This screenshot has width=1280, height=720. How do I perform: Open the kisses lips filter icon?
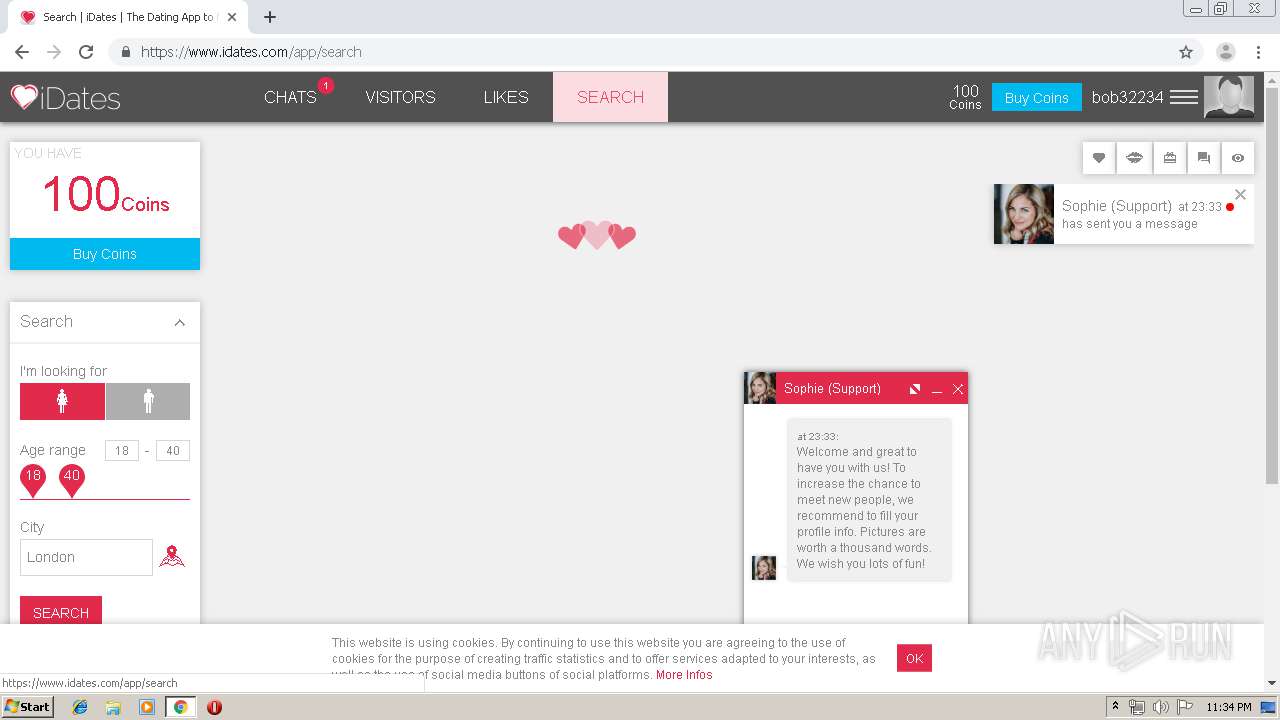[x=1134, y=158]
